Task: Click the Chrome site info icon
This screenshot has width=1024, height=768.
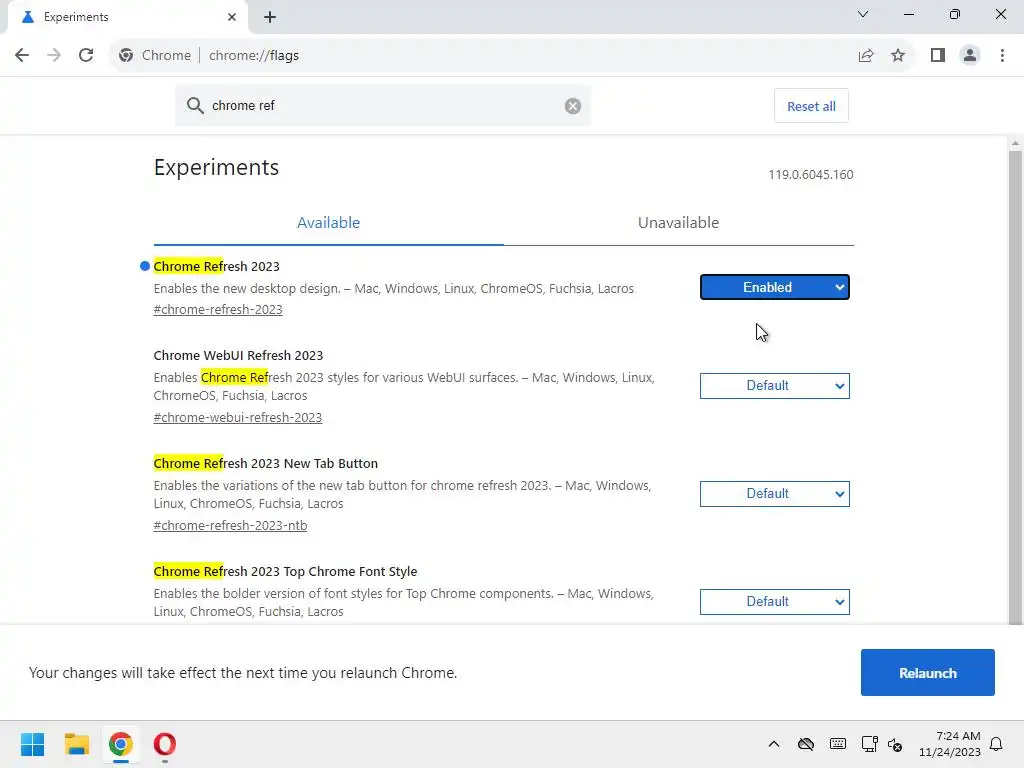Action: tap(126, 56)
